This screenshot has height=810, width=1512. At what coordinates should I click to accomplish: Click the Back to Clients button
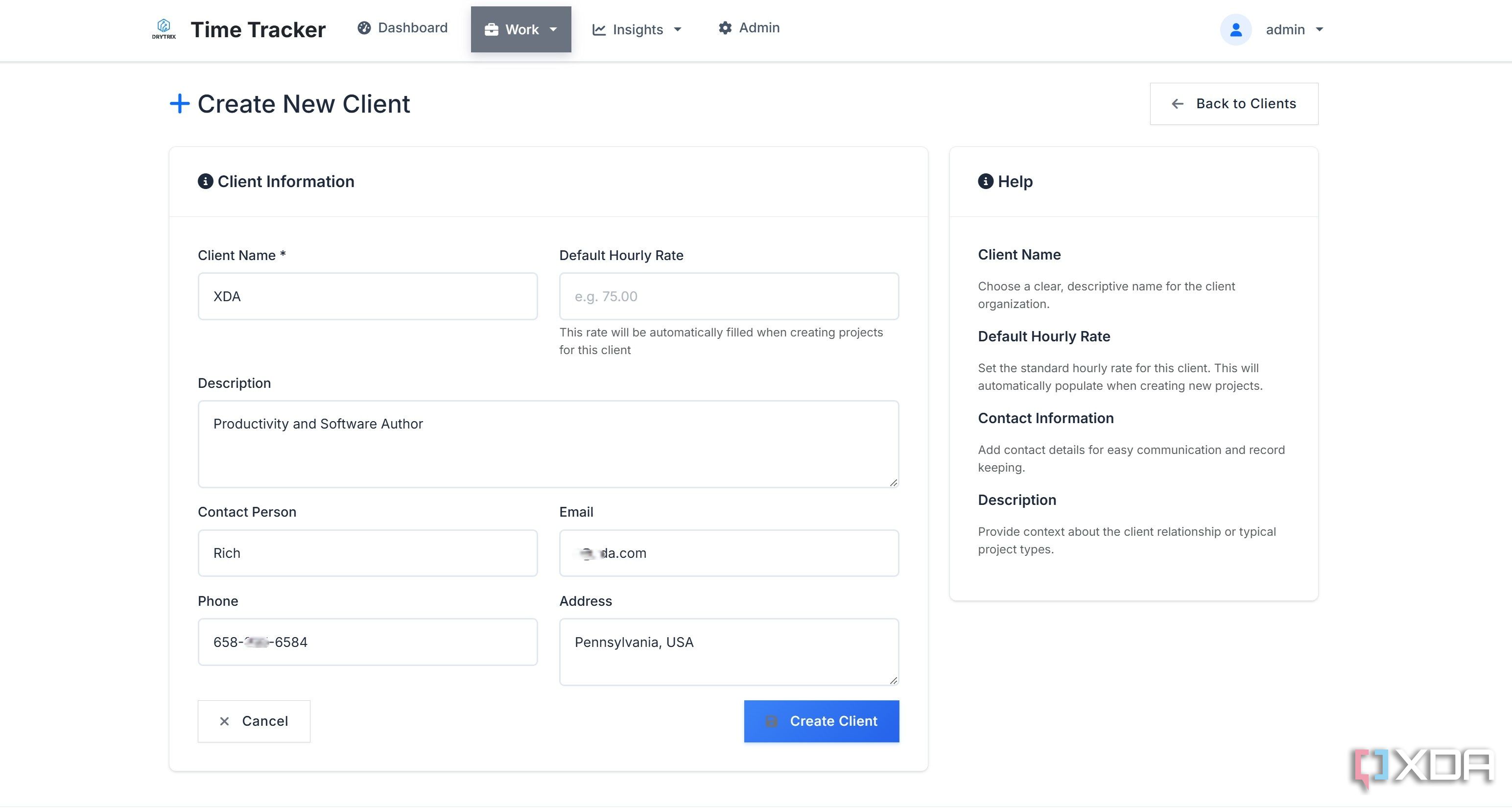click(x=1234, y=104)
